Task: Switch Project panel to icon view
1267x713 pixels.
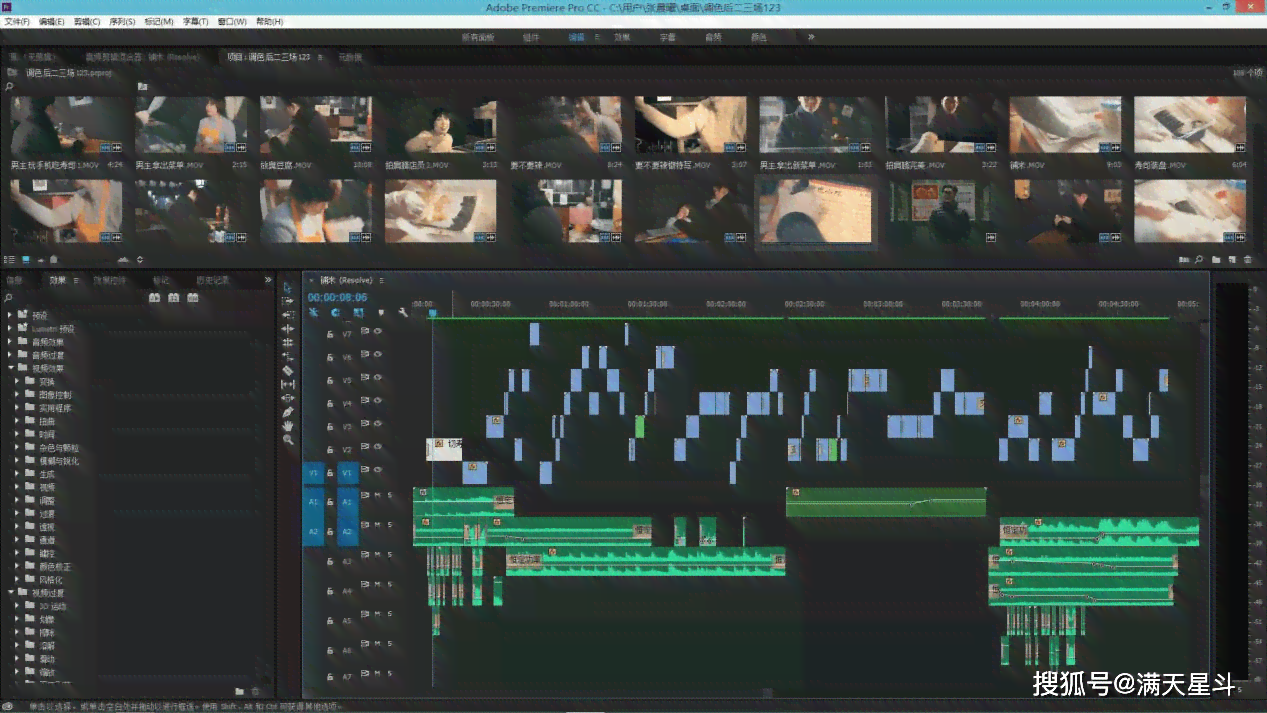Action: [x=26, y=259]
